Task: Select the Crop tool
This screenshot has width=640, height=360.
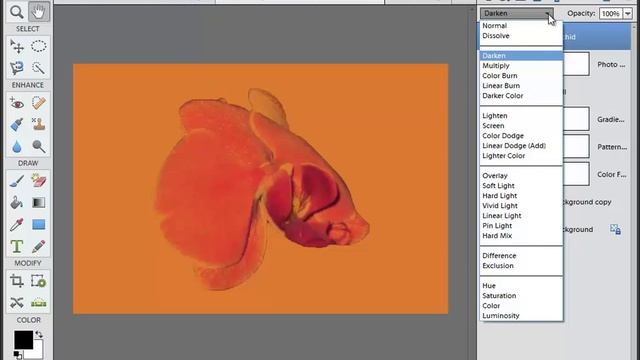Action: click(17, 281)
